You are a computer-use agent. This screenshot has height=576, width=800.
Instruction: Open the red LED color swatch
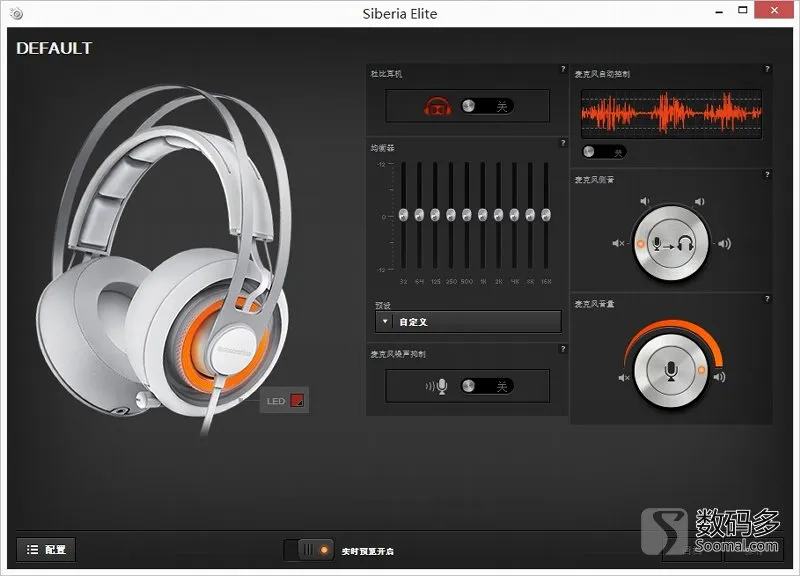297,400
